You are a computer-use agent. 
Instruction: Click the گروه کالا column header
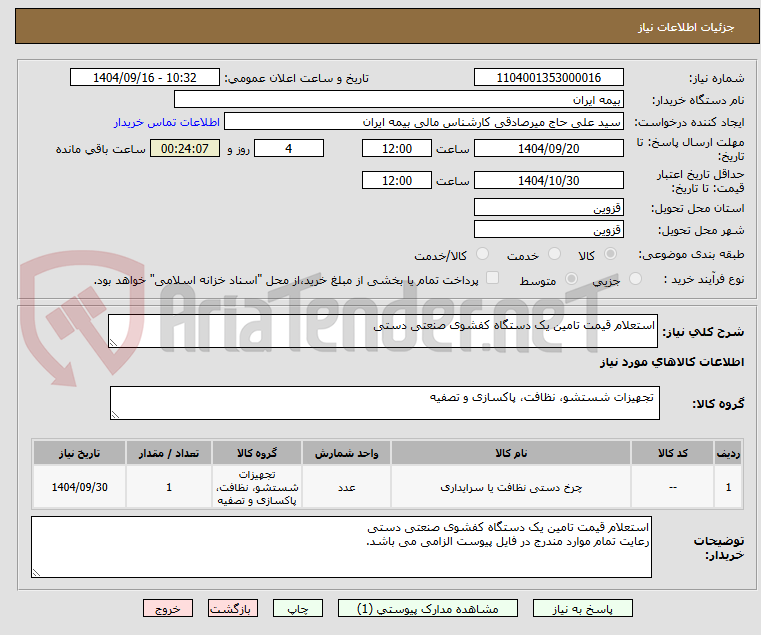[257, 453]
